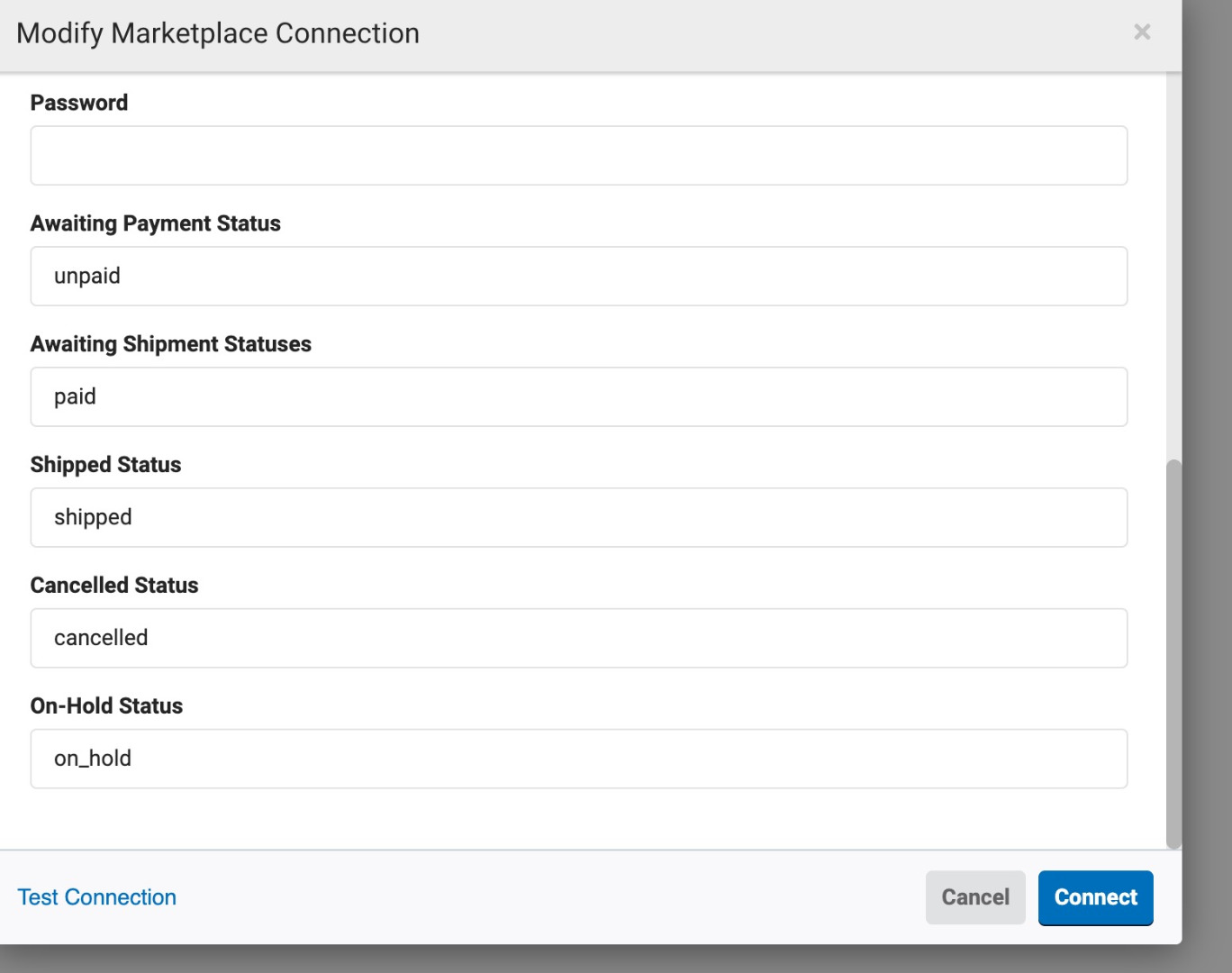Click the Password label
Image resolution: width=1232 pixels, height=973 pixels.
79,103
